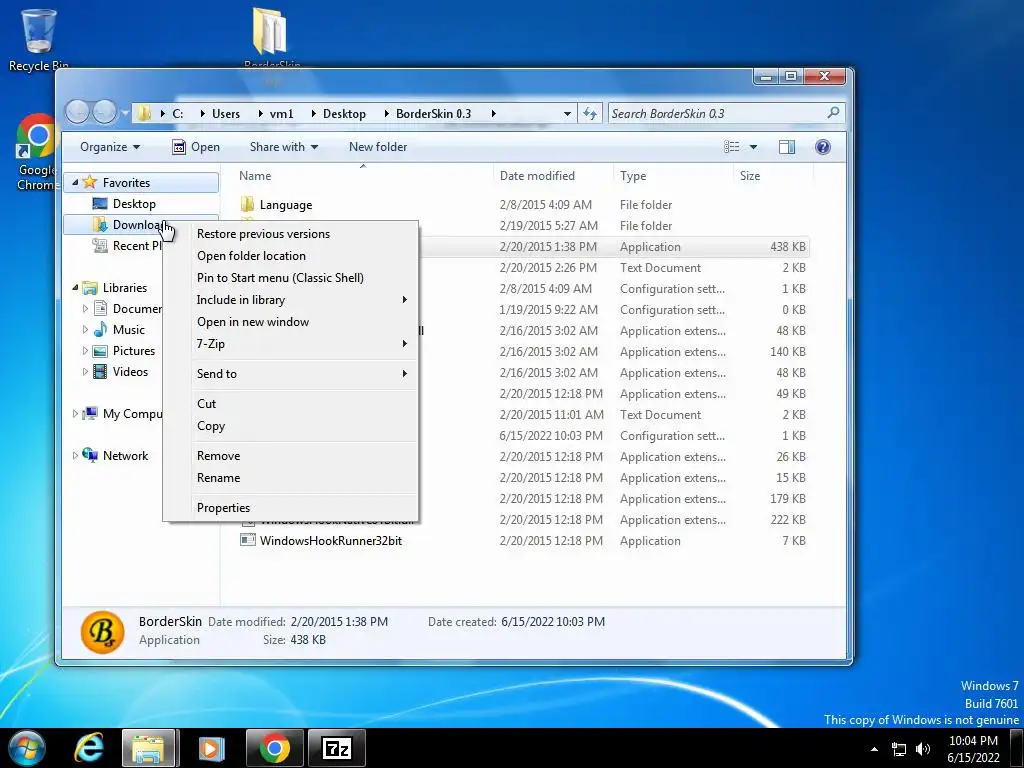Open 7-Zip from the taskbar
Viewport: 1024px width, 768px height.
click(x=337, y=748)
